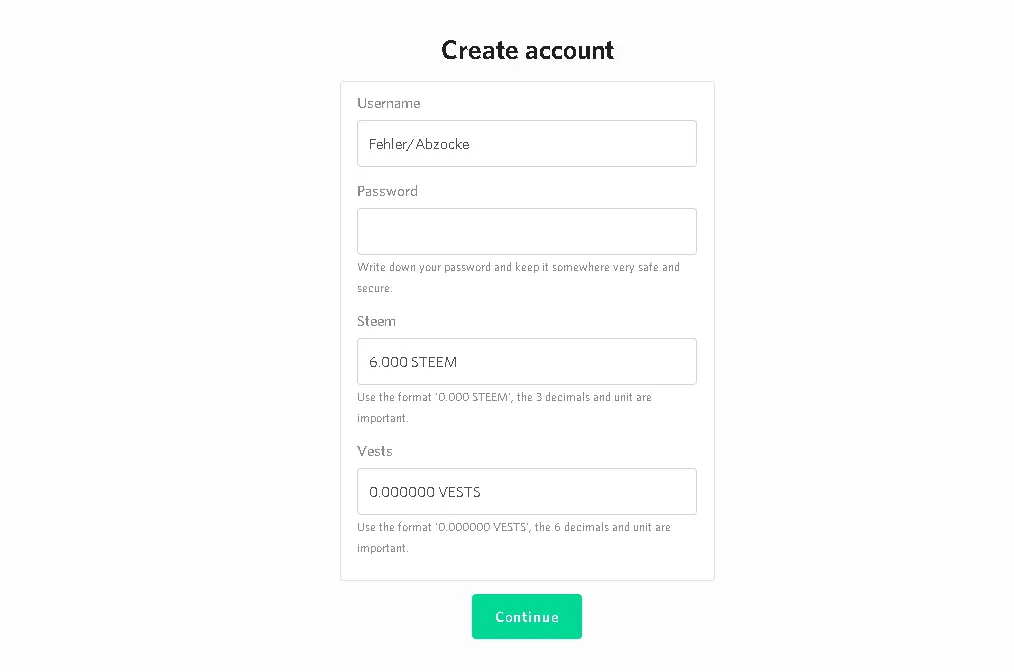Click the Password label text
This screenshot has height=672, width=1014.
(387, 191)
